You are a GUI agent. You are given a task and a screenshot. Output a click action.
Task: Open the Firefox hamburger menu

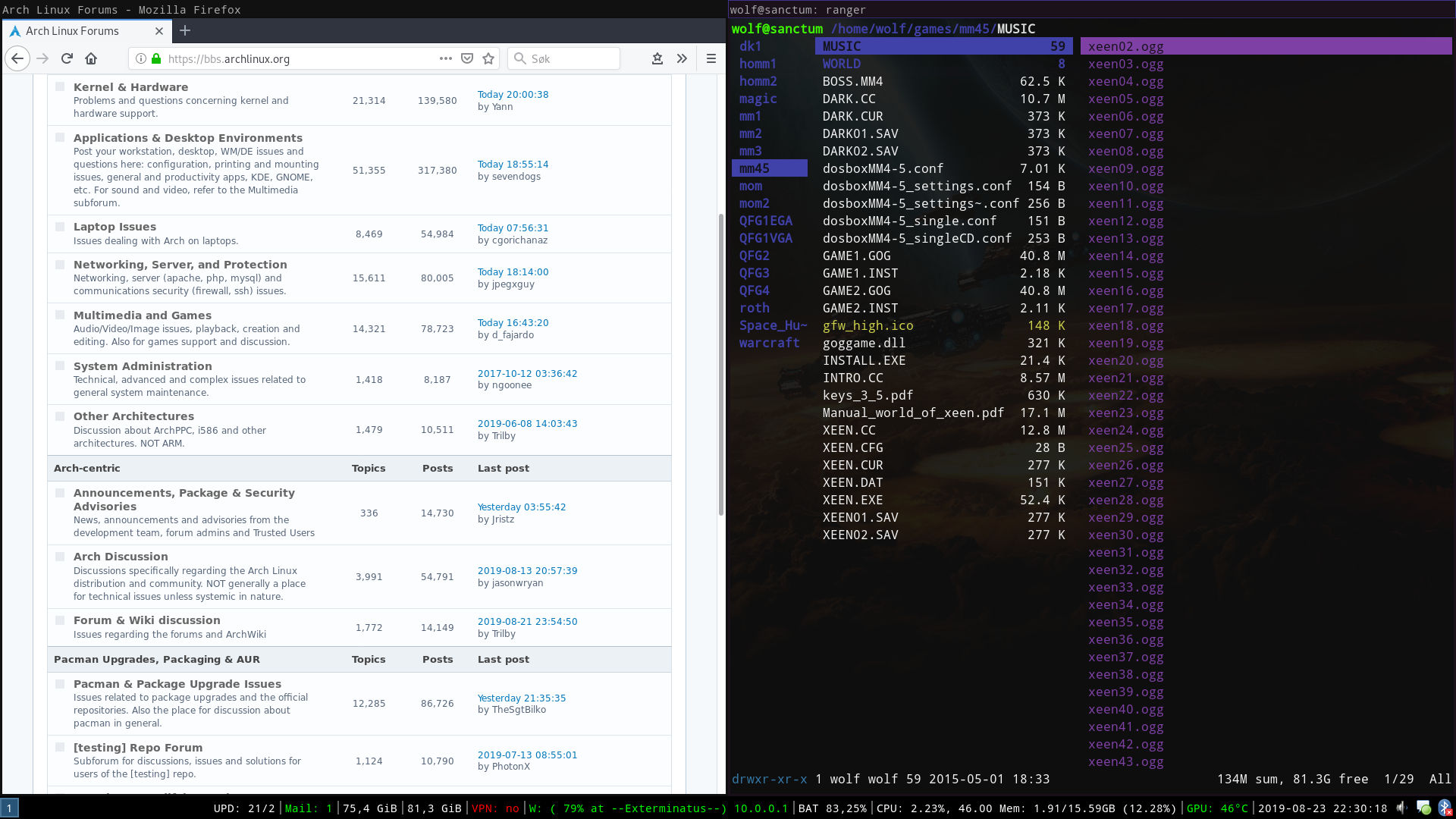[711, 58]
